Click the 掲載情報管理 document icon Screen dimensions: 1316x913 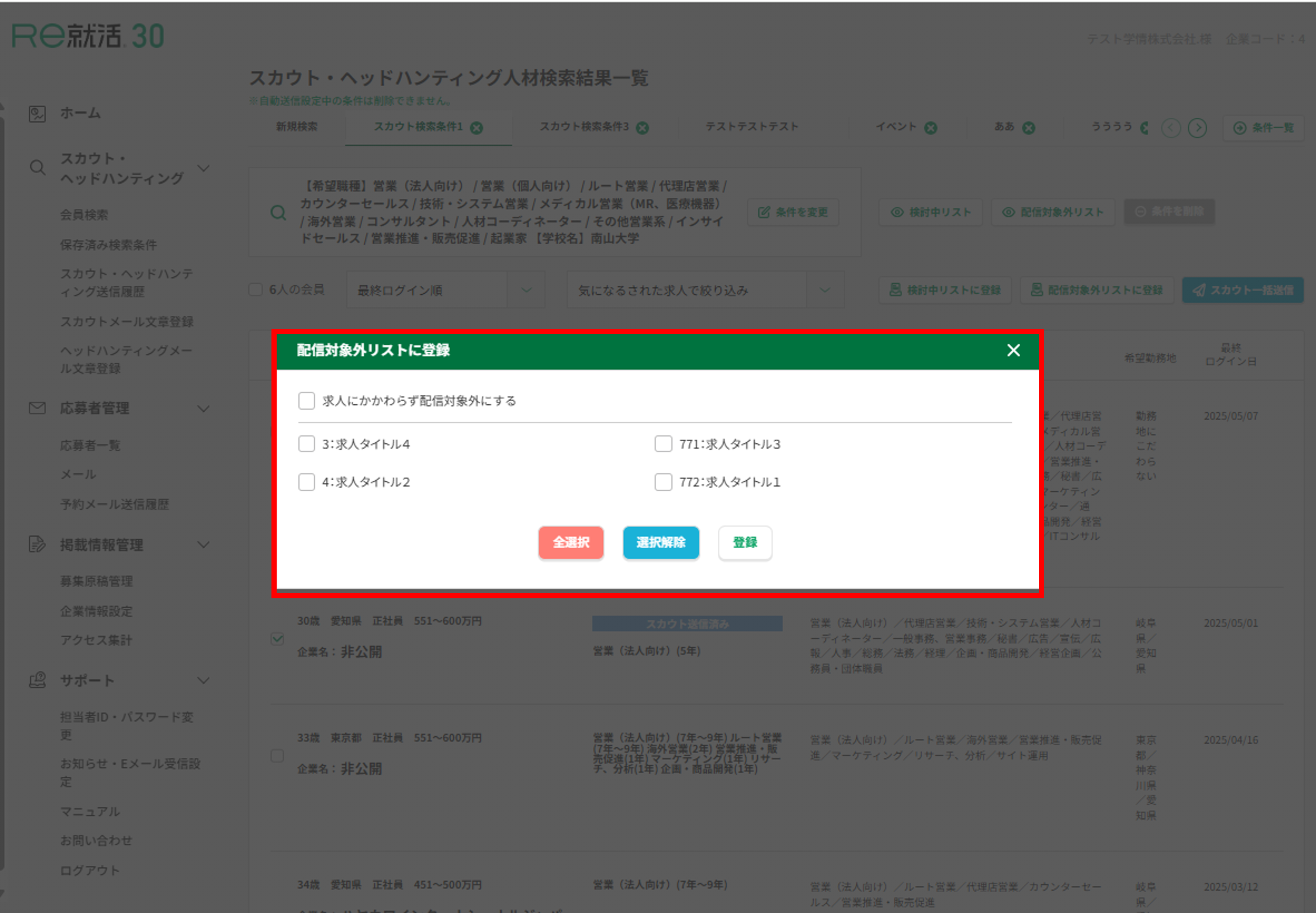point(37,544)
